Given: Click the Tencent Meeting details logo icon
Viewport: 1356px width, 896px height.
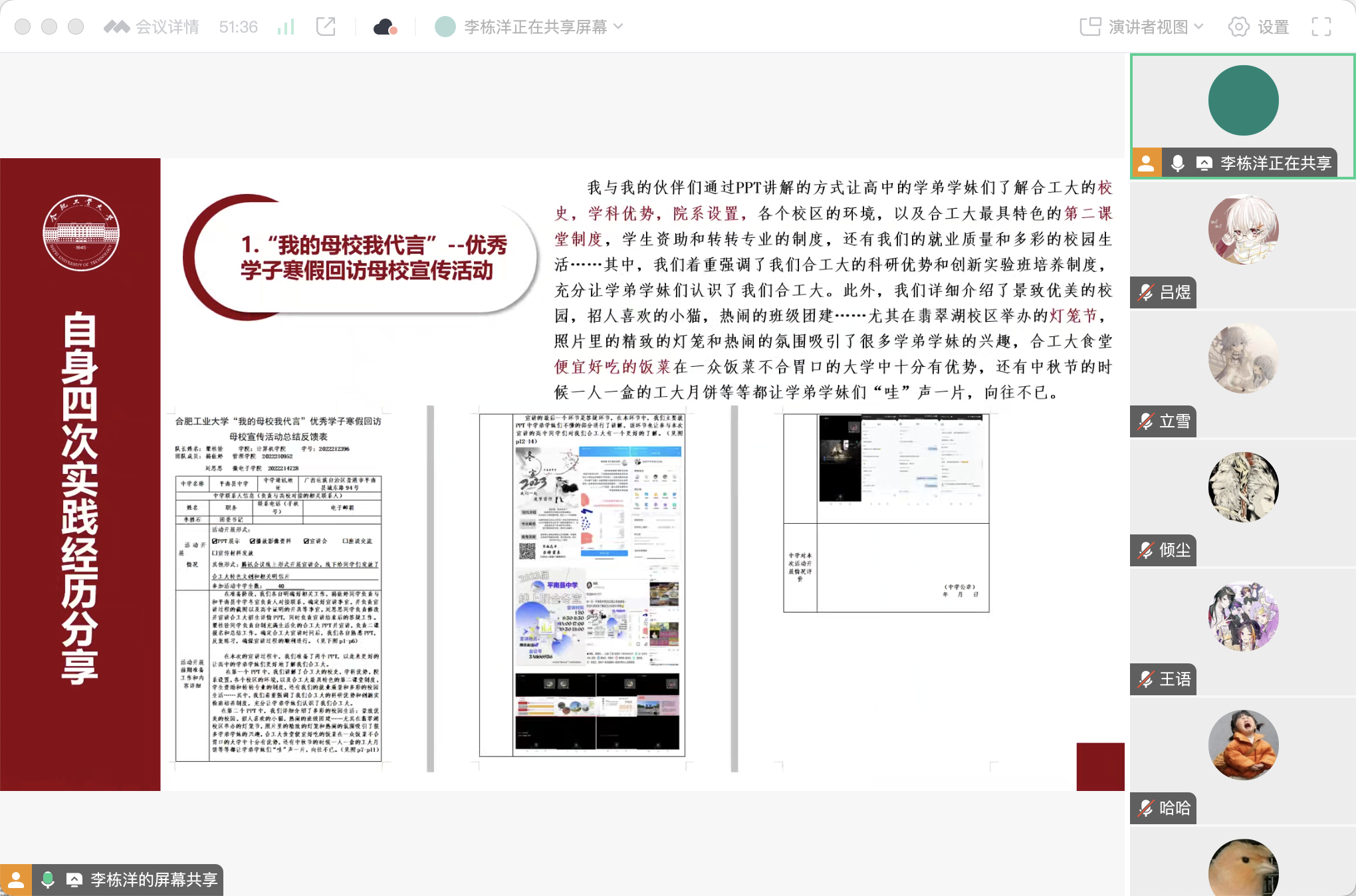Looking at the screenshot, I should click(116, 27).
